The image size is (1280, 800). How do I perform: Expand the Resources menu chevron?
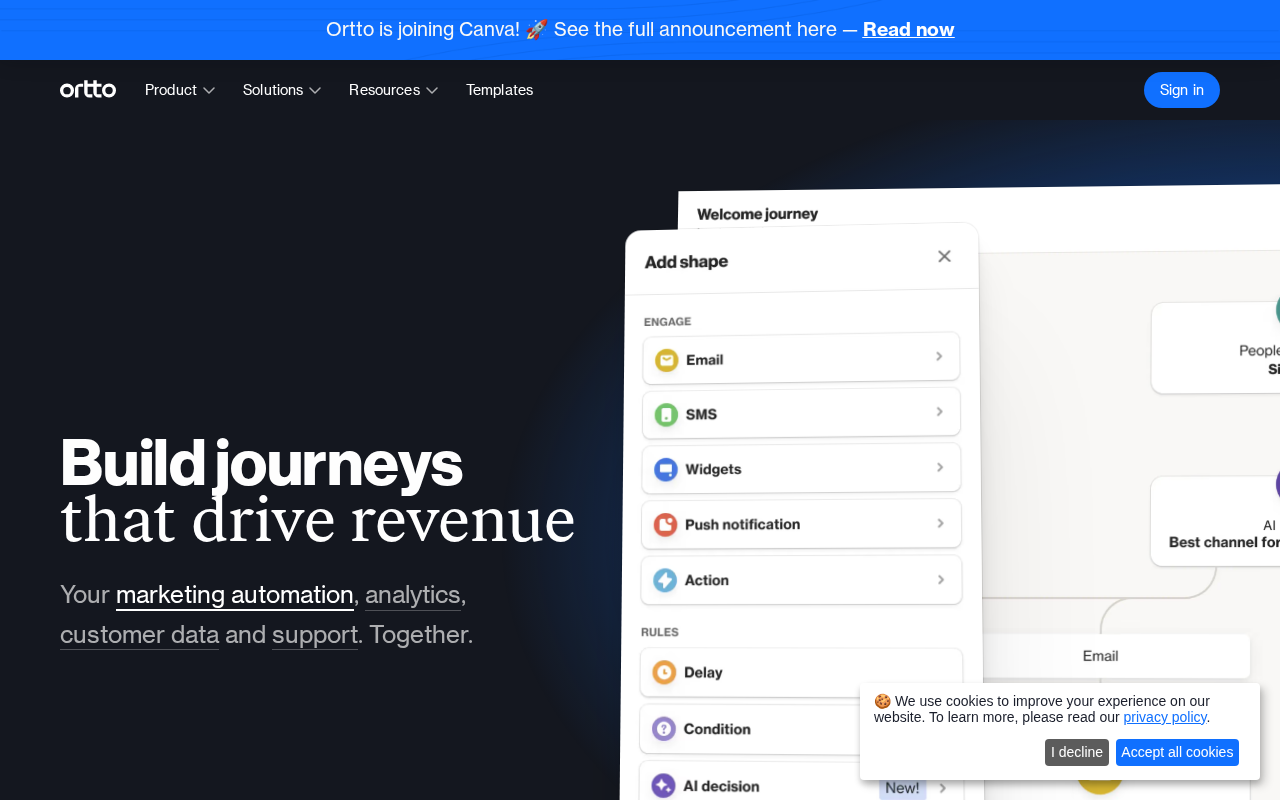pyautogui.click(x=432, y=90)
